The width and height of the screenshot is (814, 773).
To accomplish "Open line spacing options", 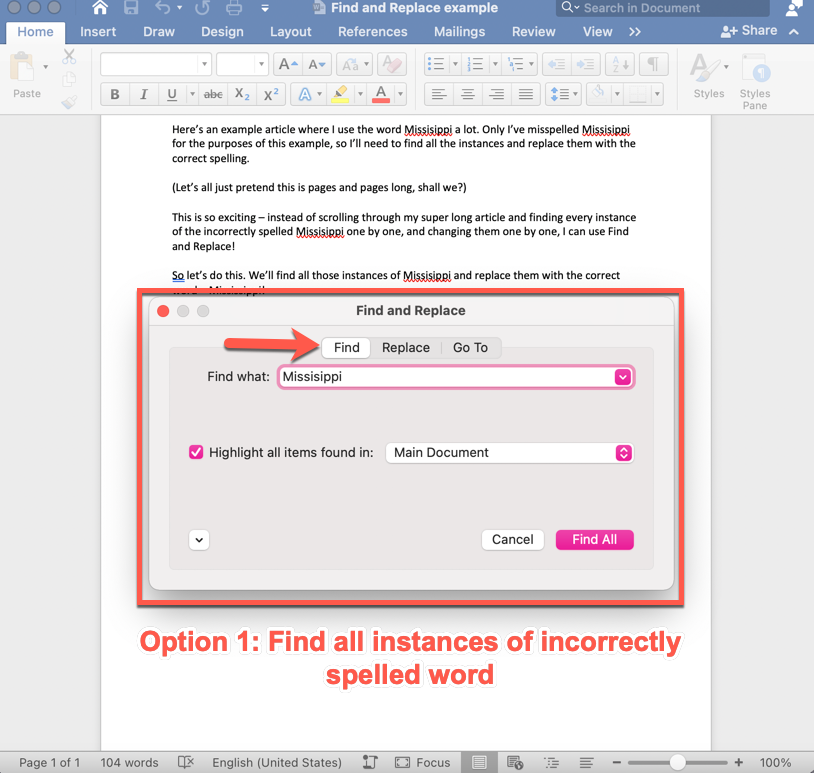I will 563,94.
